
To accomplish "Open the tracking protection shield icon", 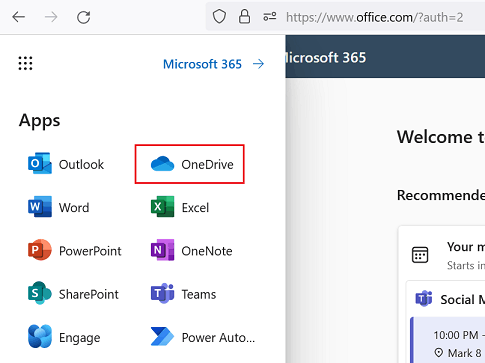I will 219,16.
